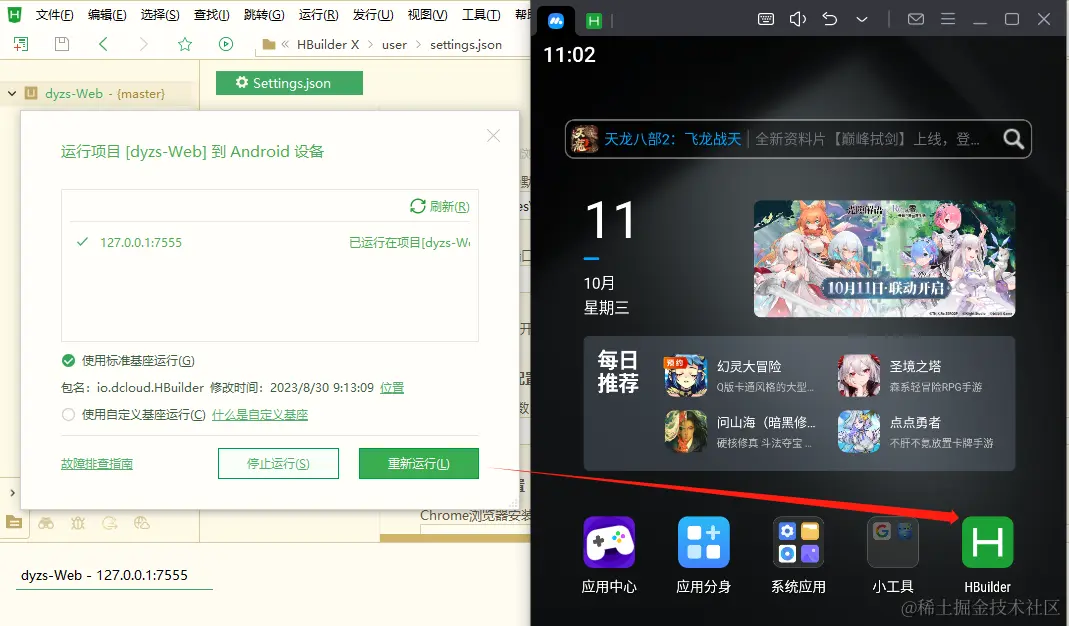Open the 查找(I) menu

tap(211, 14)
